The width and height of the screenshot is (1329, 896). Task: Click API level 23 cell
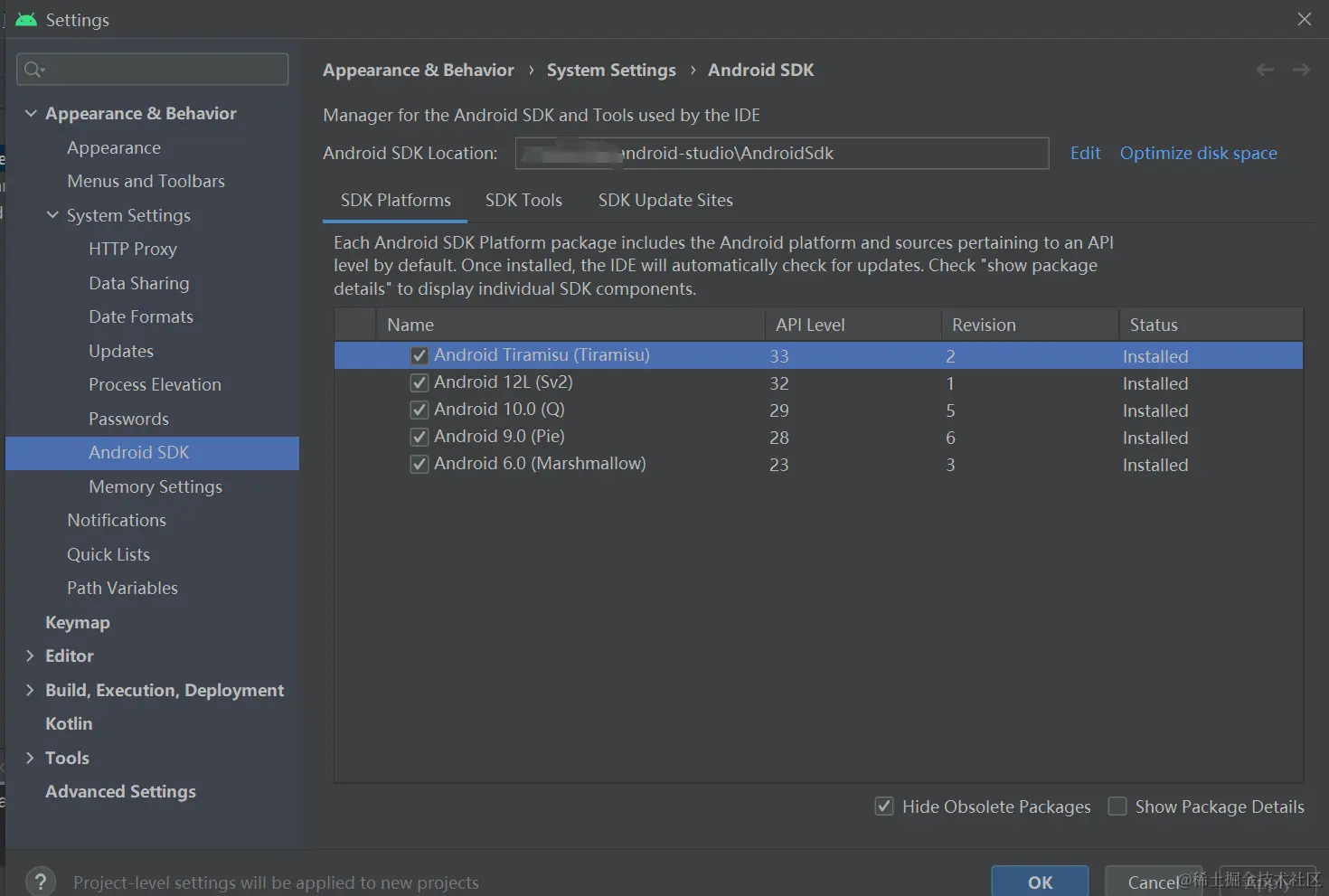[779, 465]
